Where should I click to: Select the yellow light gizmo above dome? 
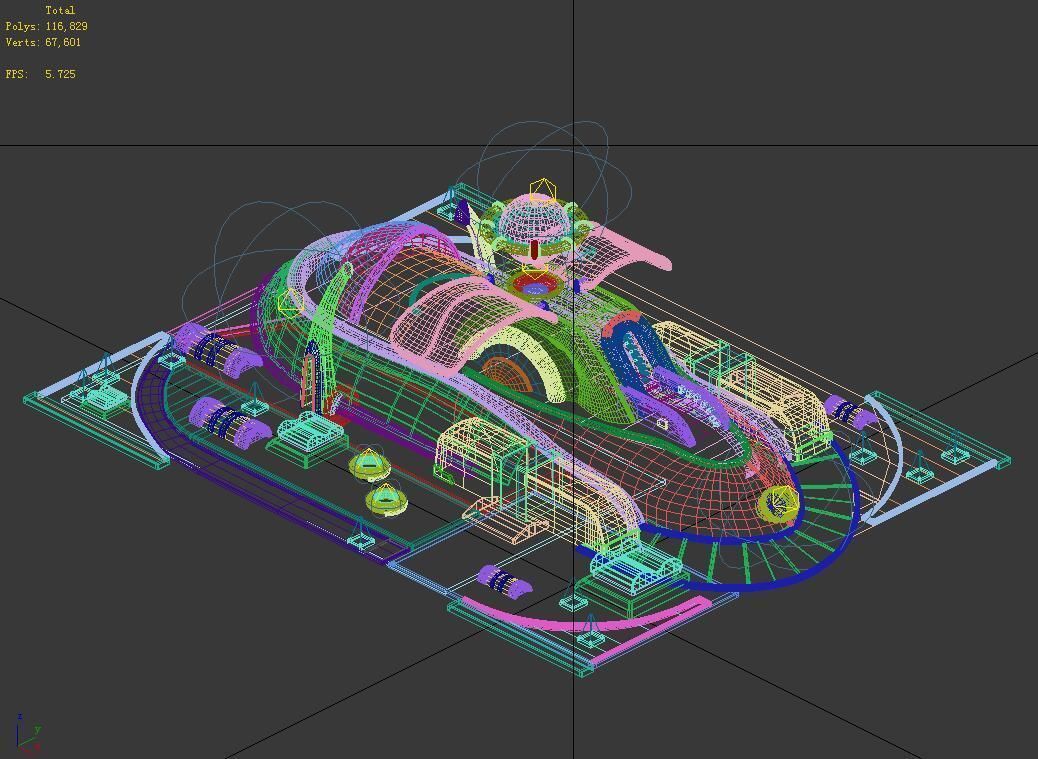click(542, 190)
